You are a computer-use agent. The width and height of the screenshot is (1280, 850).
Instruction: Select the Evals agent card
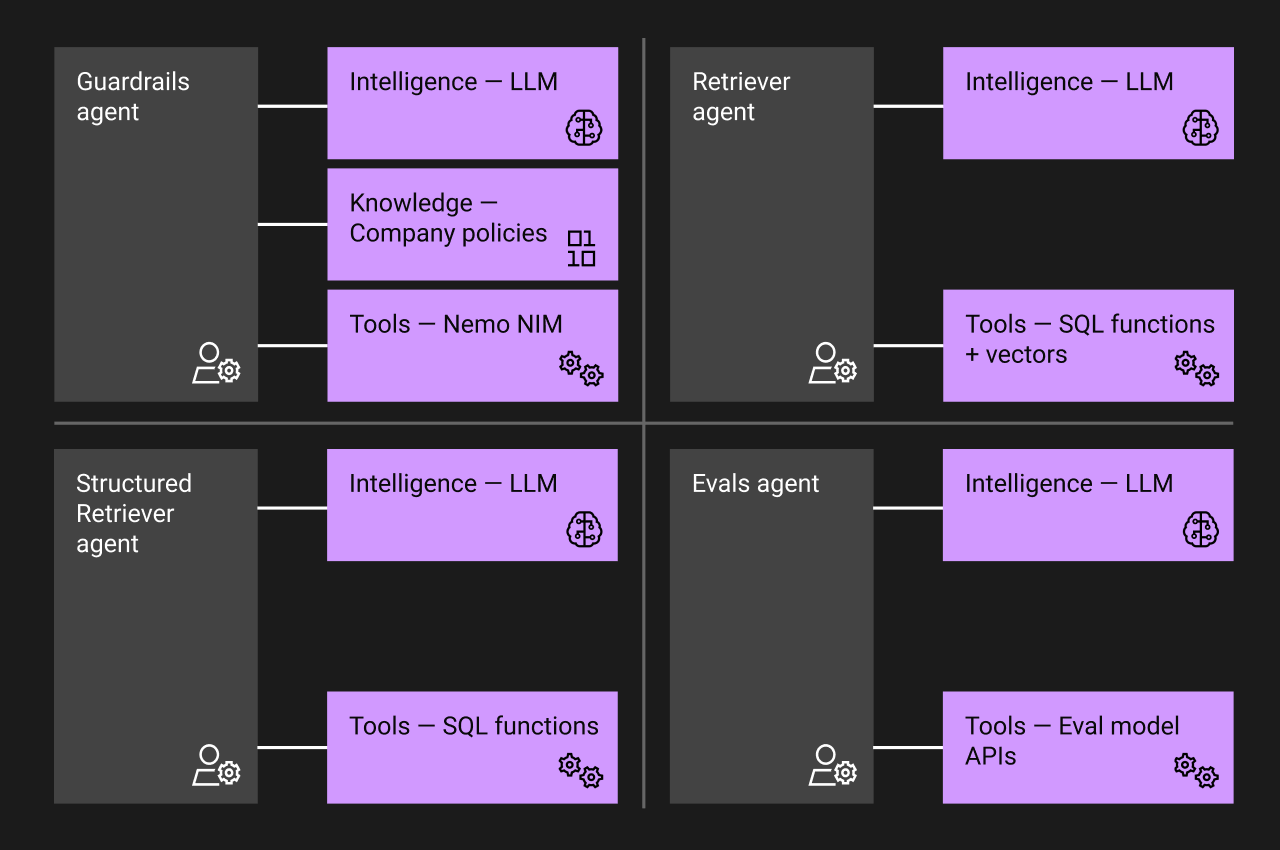pyautogui.click(x=771, y=625)
